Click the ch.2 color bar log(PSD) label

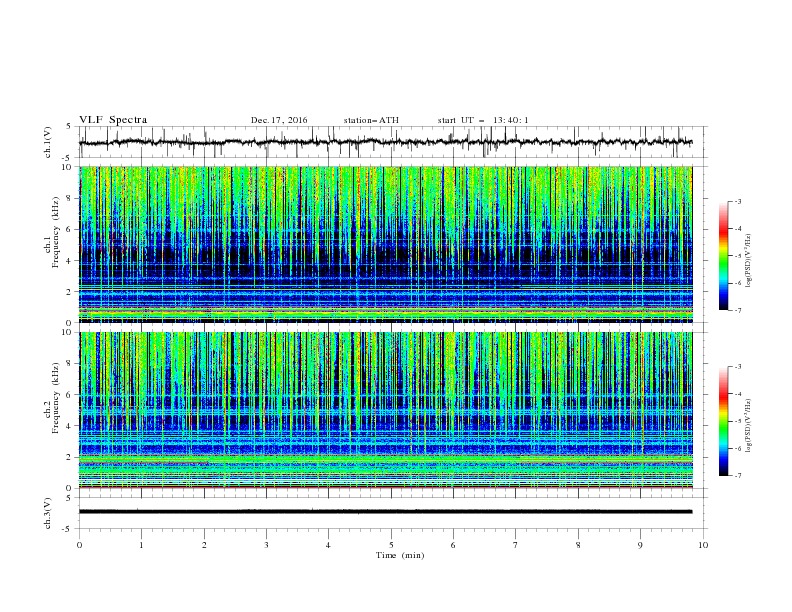pyautogui.click(x=749, y=426)
